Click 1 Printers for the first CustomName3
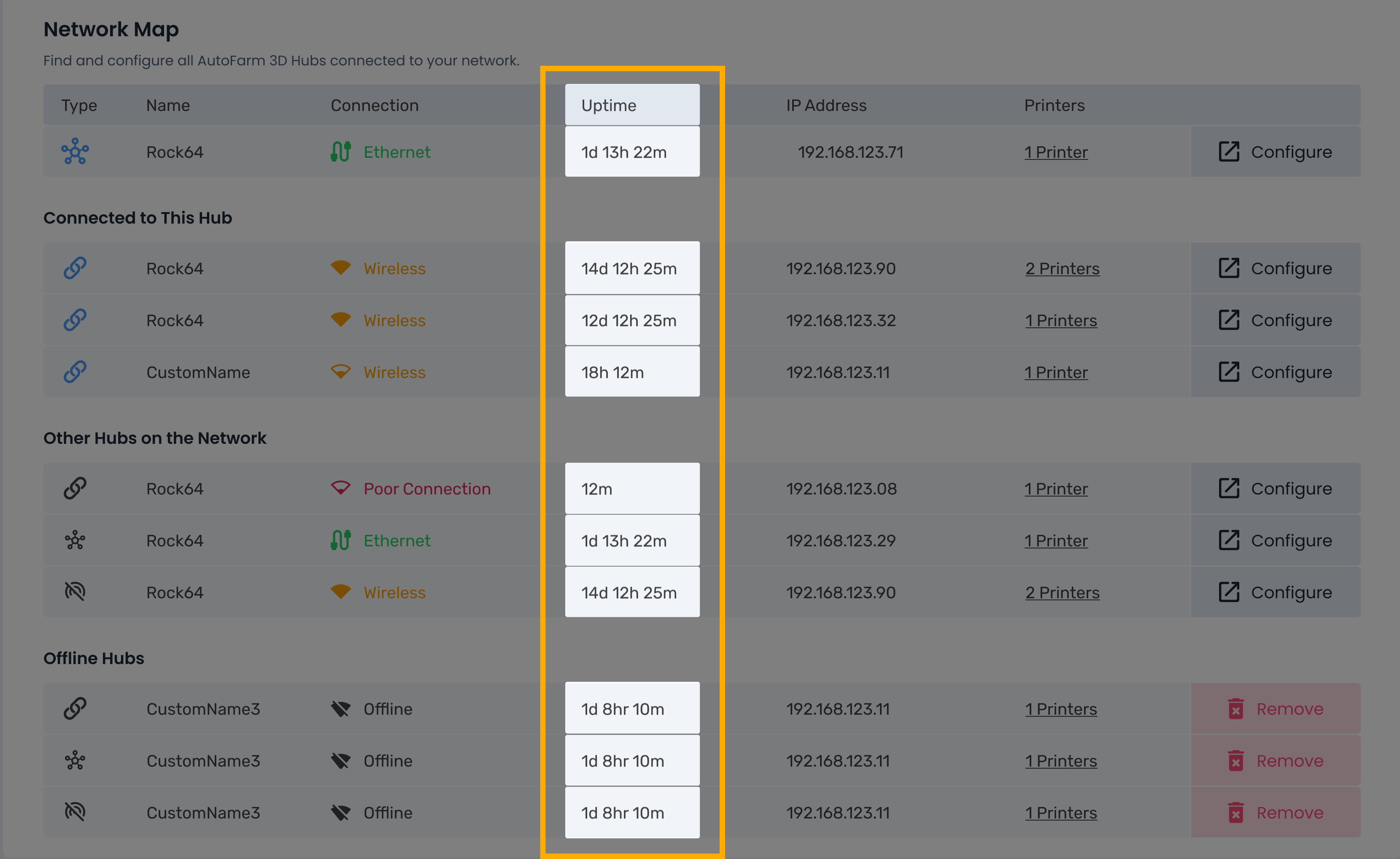 coord(1061,709)
